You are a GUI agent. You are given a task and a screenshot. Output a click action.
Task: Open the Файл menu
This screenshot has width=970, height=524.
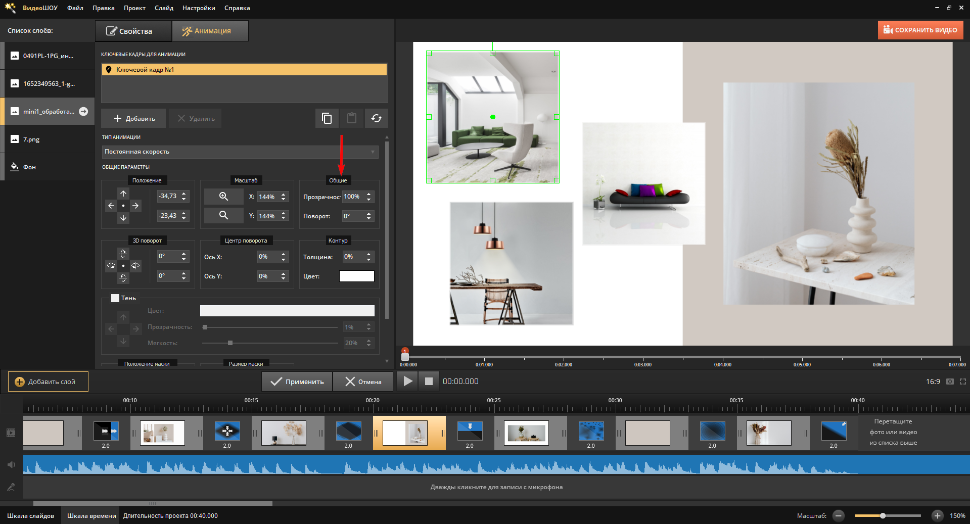click(75, 8)
